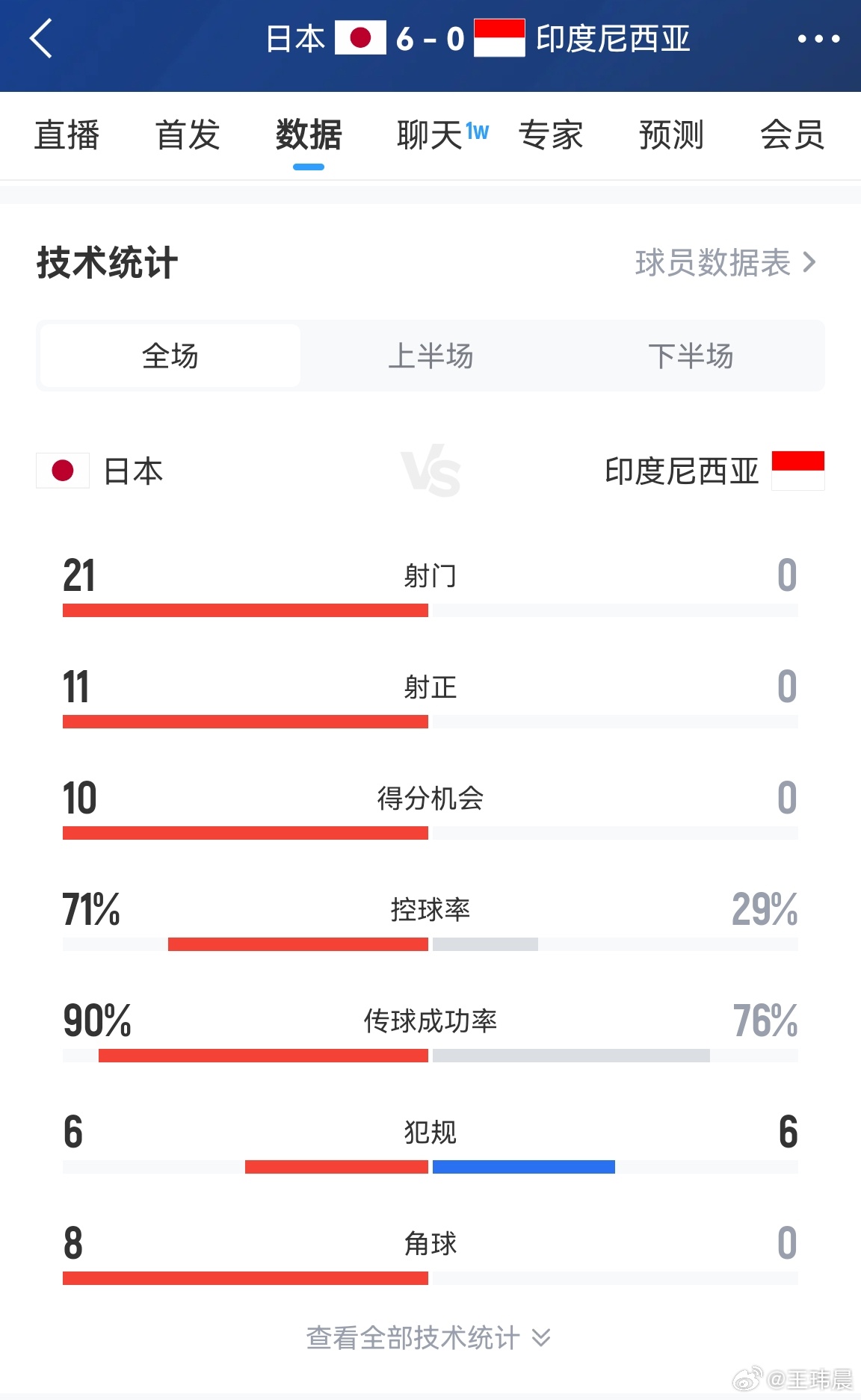Click Japan's 71% possession bar
Viewport: 861px width, 1400px height.
tap(299, 944)
